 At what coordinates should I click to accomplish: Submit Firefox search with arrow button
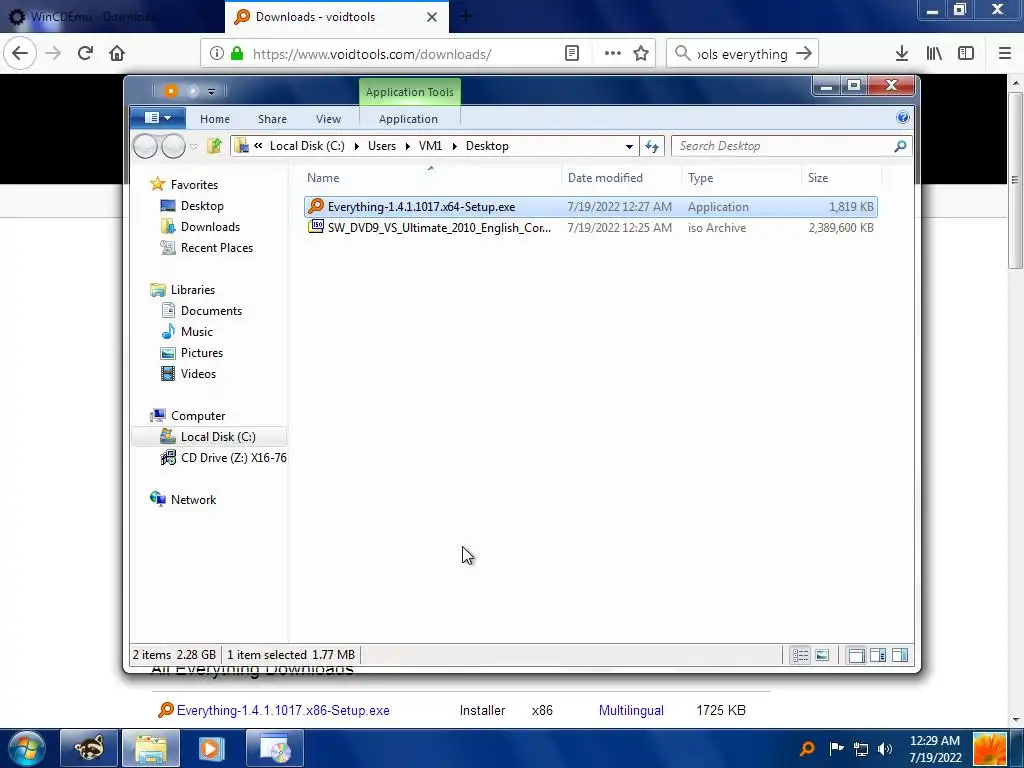point(804,54)
